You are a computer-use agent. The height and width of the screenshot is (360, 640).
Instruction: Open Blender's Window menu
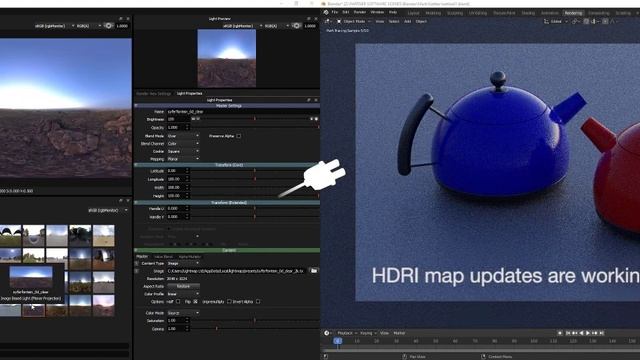click(x=377, y=12)
